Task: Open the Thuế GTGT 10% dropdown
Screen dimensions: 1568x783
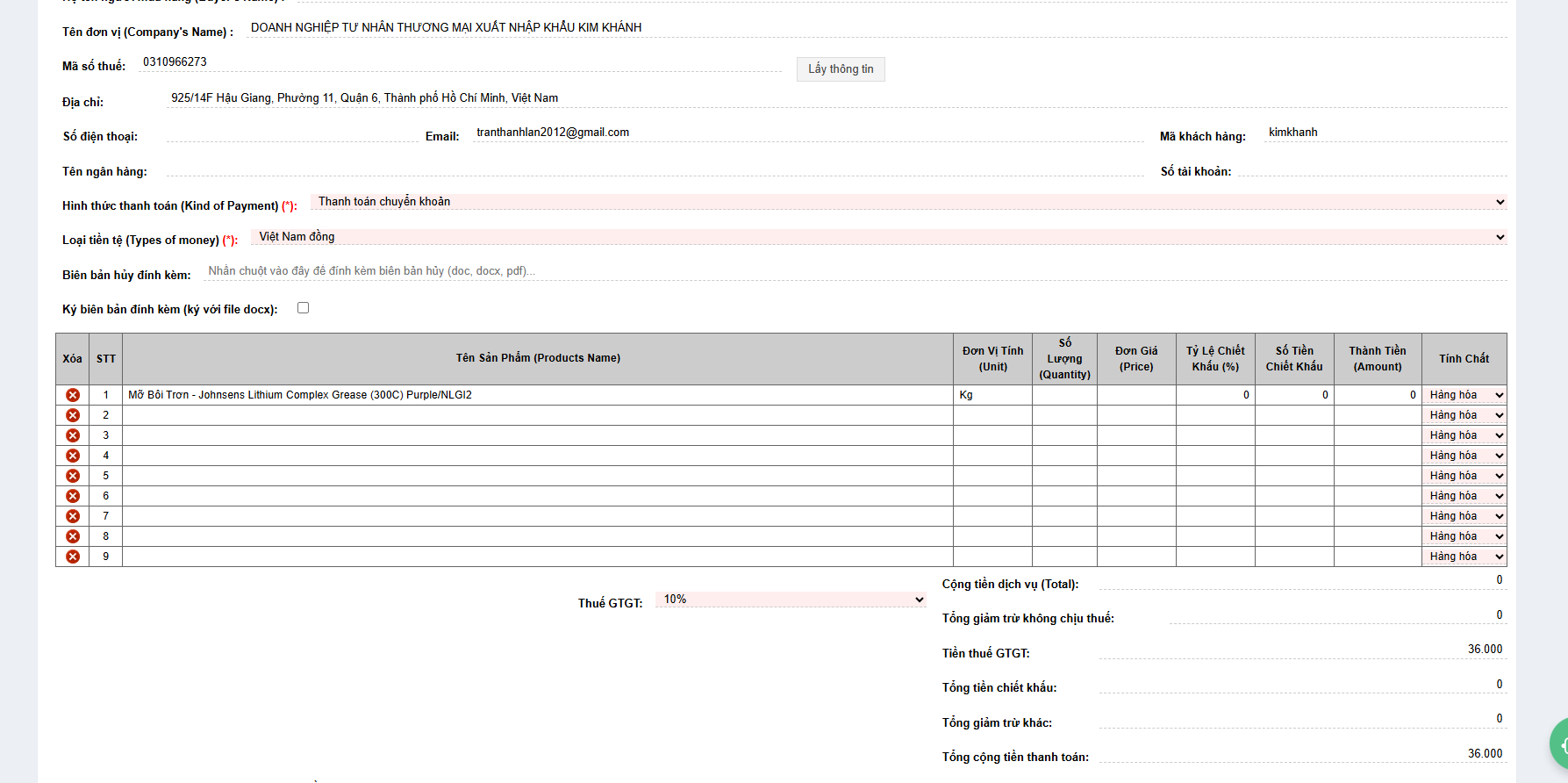Action: 791,600
